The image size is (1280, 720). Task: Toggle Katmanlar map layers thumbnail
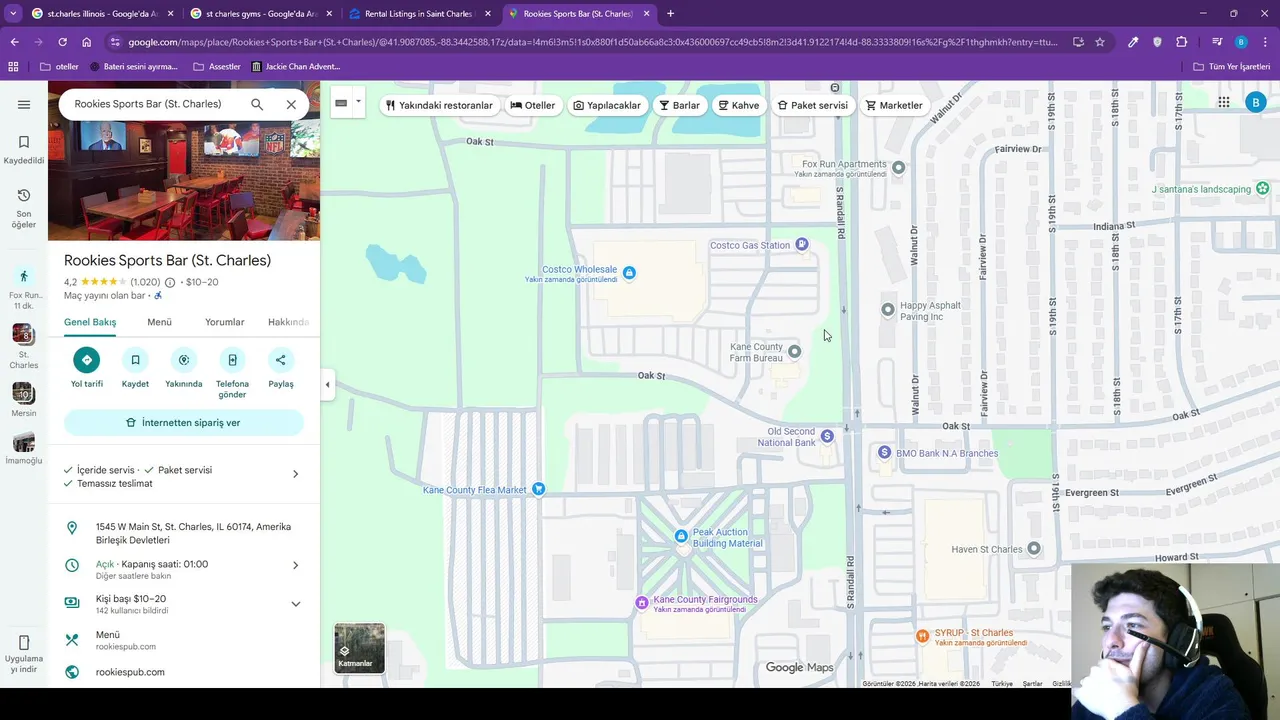[359, 648]
